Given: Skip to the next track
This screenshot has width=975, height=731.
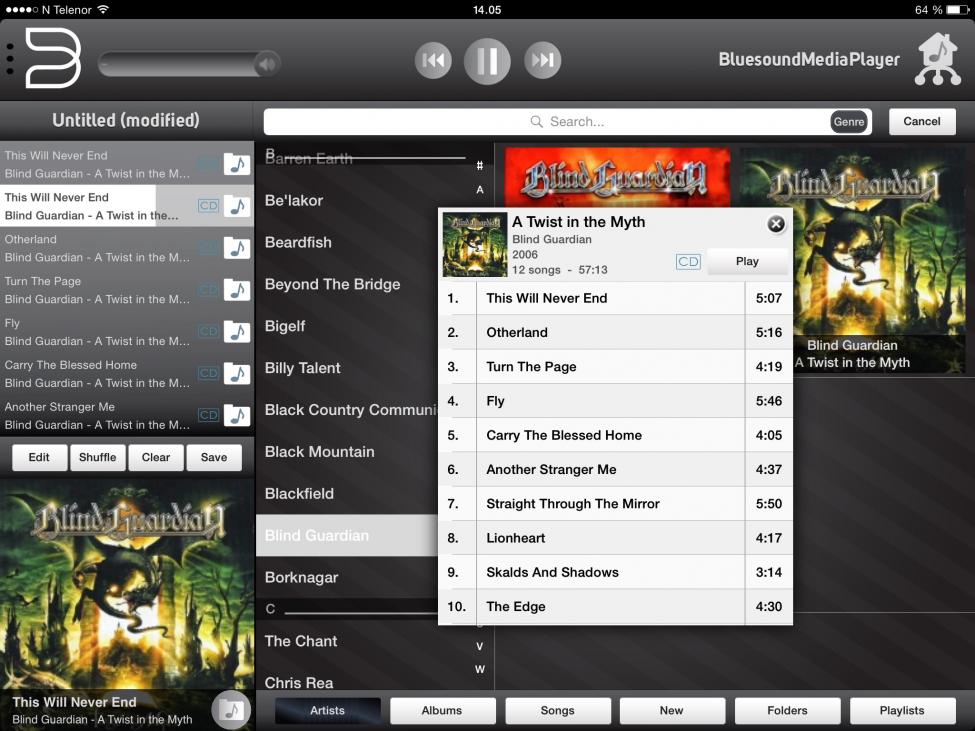Looking at the screenshot, I should click(542, 60).
